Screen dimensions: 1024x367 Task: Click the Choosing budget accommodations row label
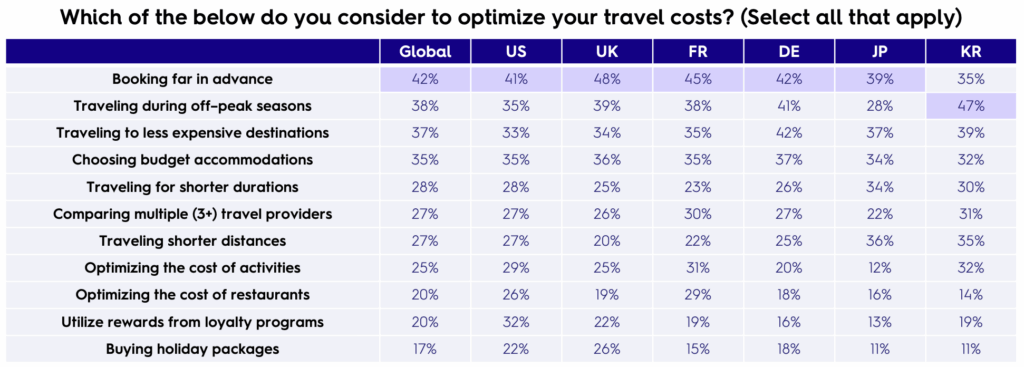[192, 159]
